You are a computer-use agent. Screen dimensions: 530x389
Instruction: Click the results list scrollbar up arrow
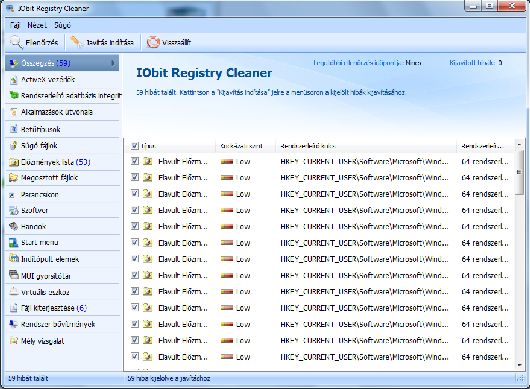coord(519,145)
